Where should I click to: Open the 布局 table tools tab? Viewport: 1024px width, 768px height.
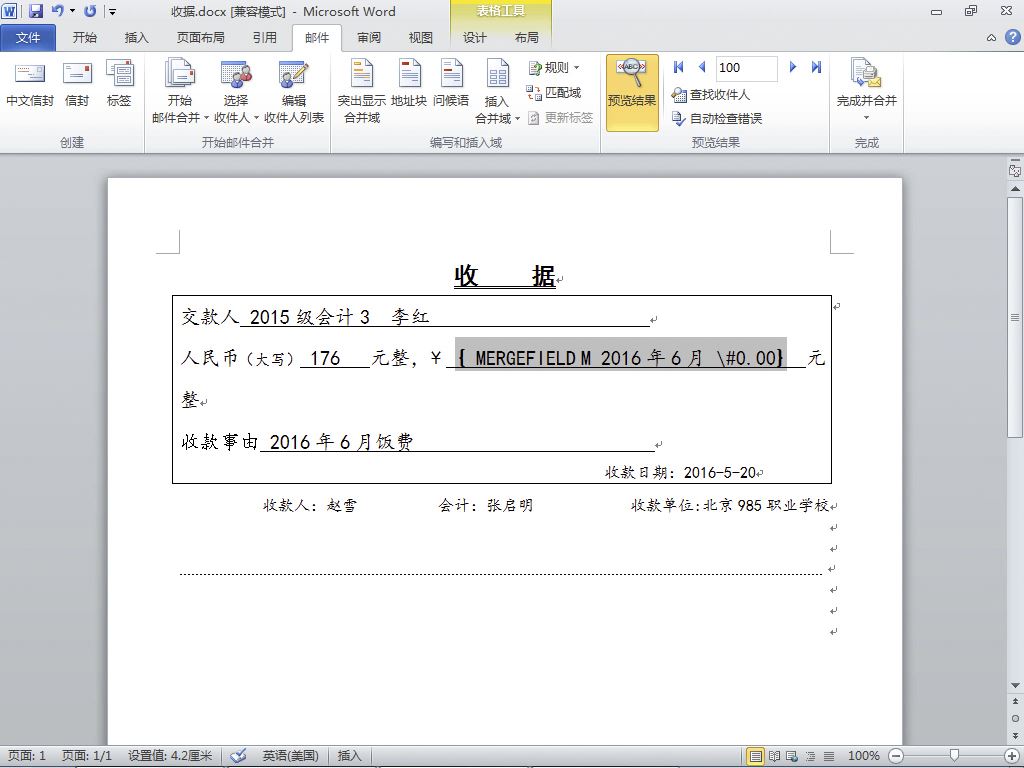point(526,38)
